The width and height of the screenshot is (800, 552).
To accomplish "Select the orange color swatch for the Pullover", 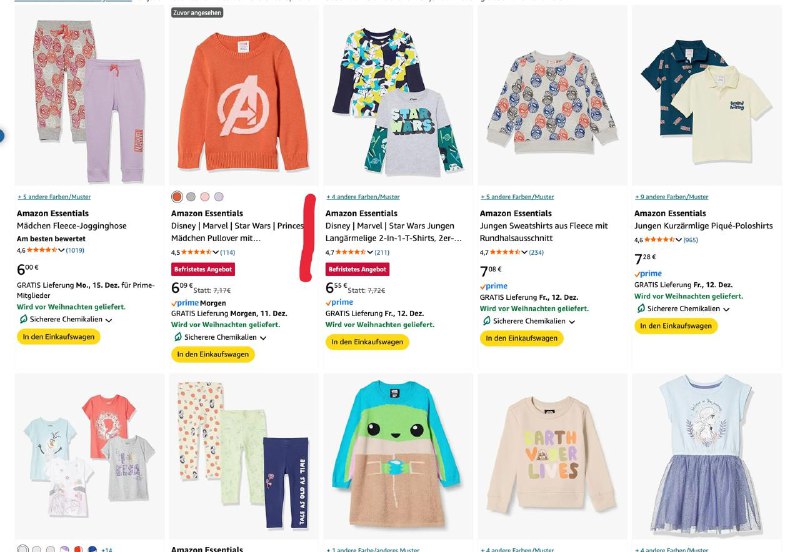I will [177, 197].
